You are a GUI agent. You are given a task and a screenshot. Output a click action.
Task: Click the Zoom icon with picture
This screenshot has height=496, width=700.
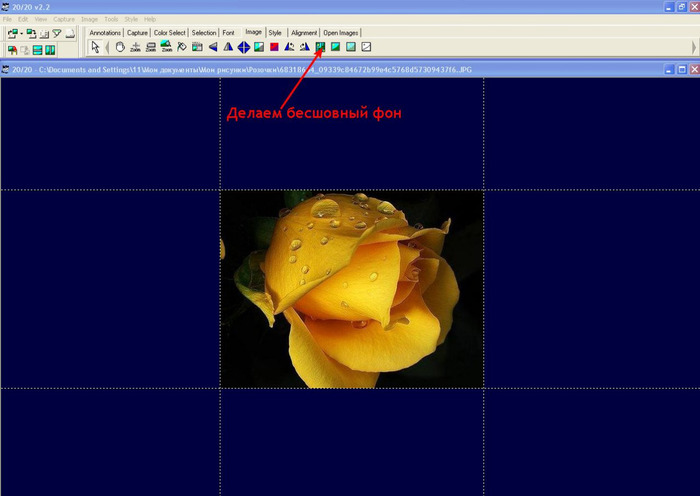click(x=166, y=46)
